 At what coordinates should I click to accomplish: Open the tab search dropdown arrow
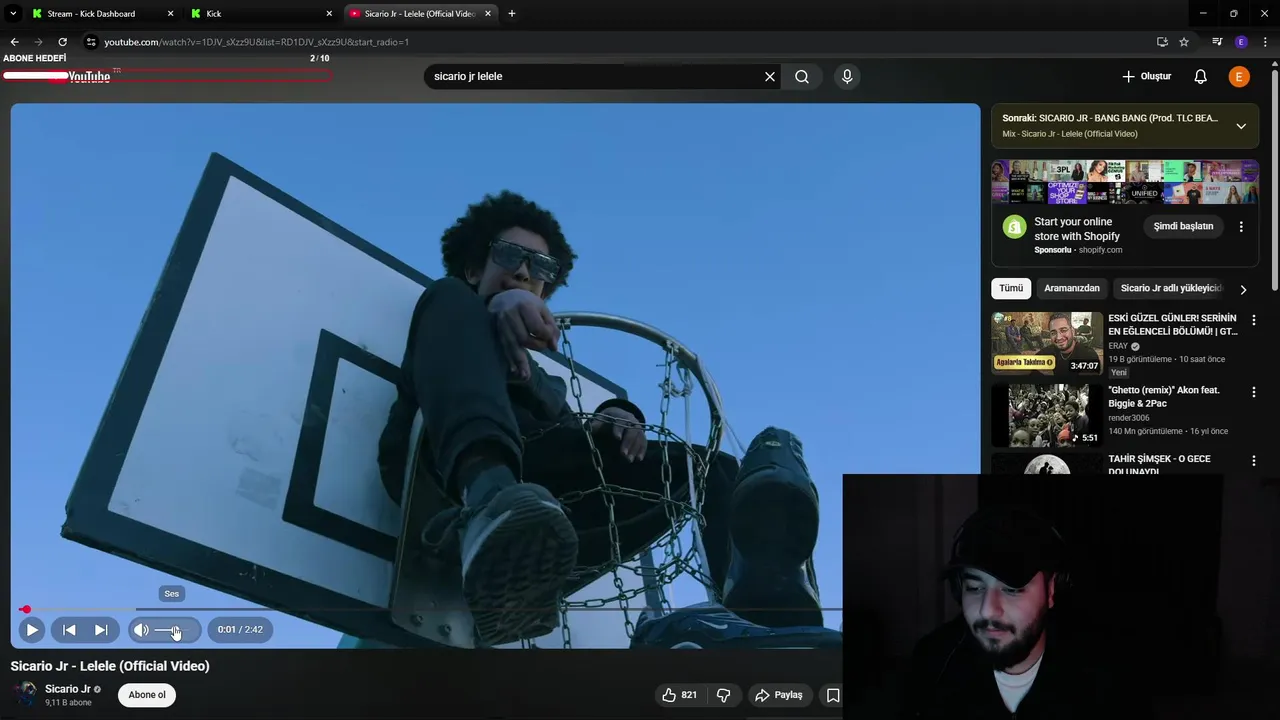pyautogui.click(x=13, y=14)
